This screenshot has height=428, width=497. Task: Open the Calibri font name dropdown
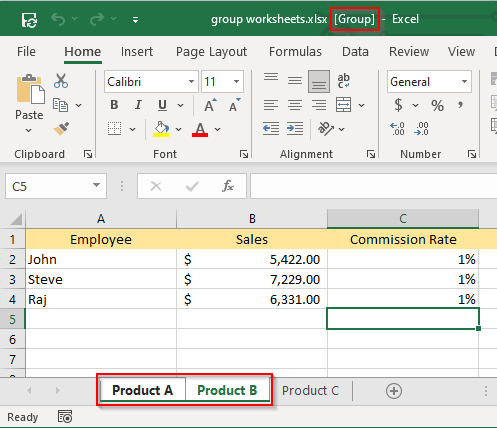pos(191,82)
